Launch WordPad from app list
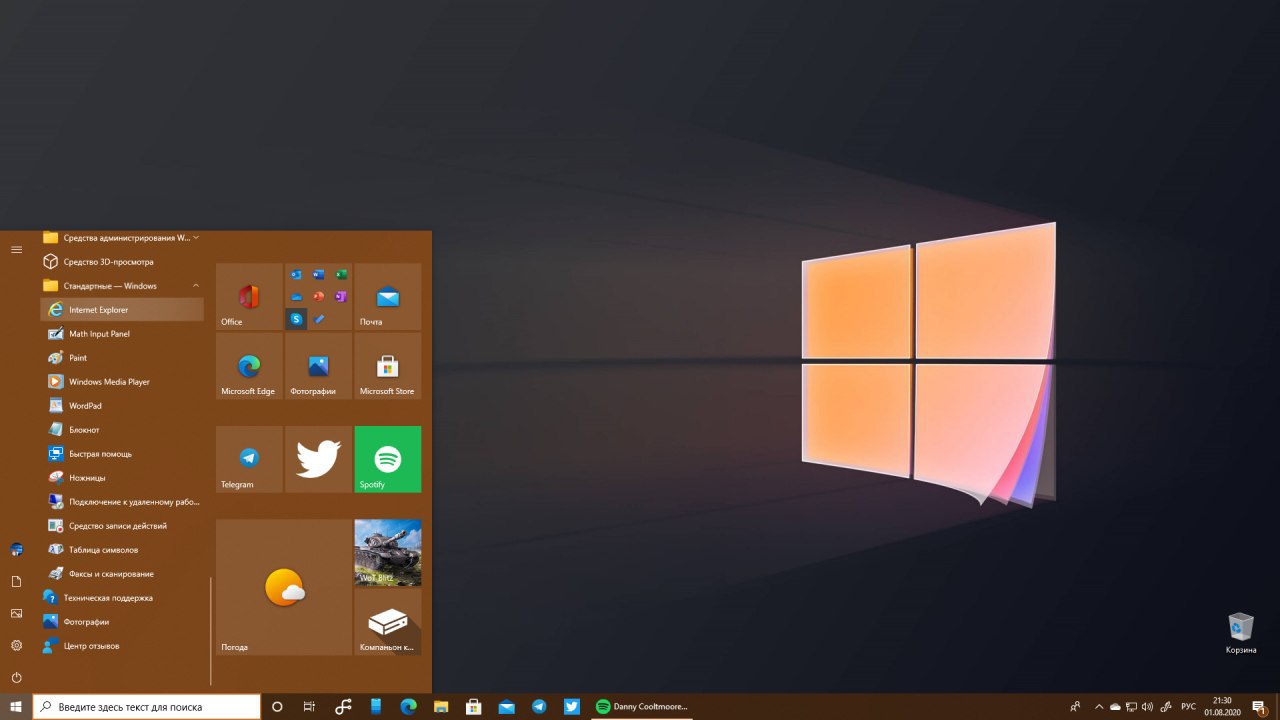 (122, 406)
